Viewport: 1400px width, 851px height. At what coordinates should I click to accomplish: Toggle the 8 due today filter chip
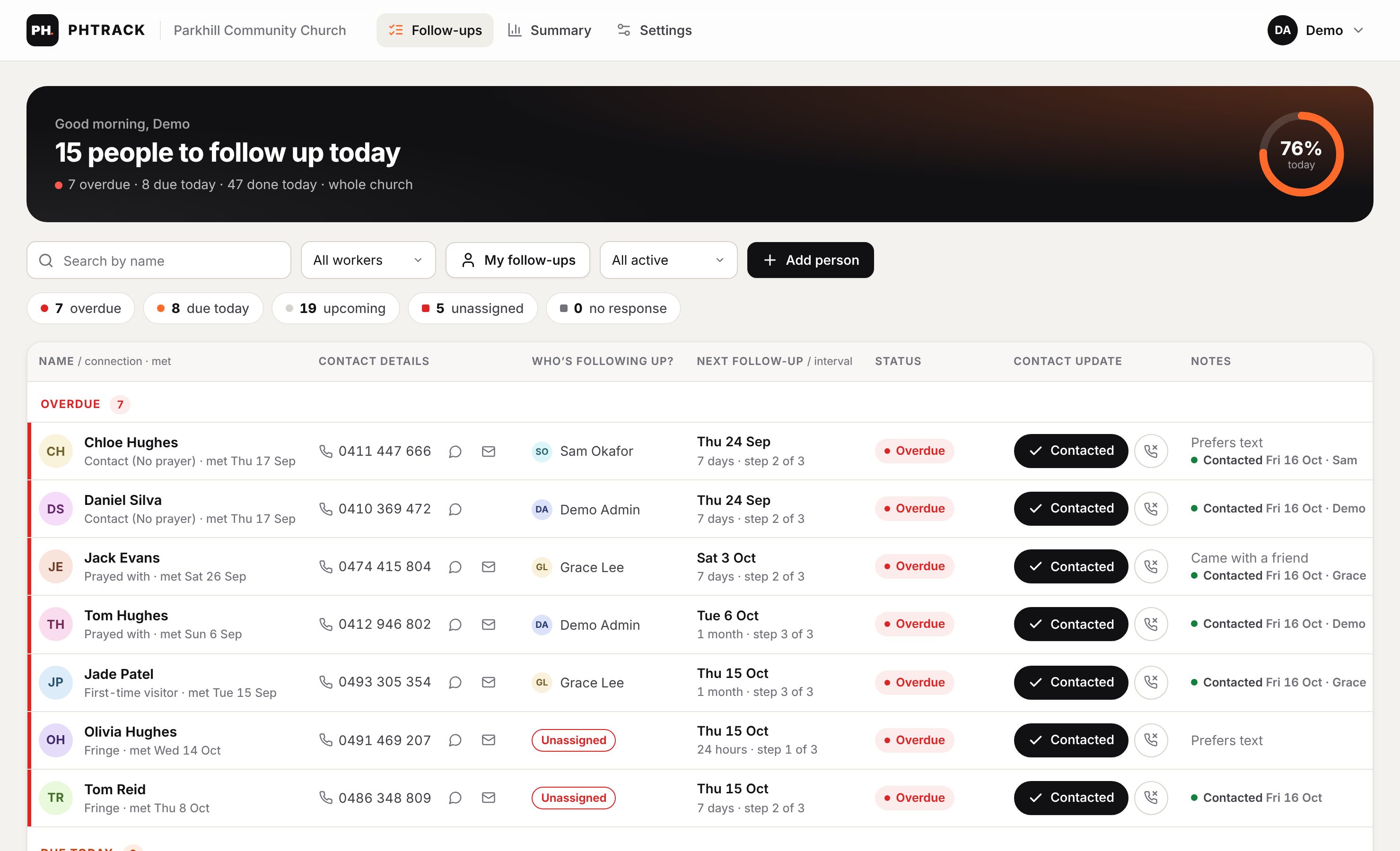(203, 308)
